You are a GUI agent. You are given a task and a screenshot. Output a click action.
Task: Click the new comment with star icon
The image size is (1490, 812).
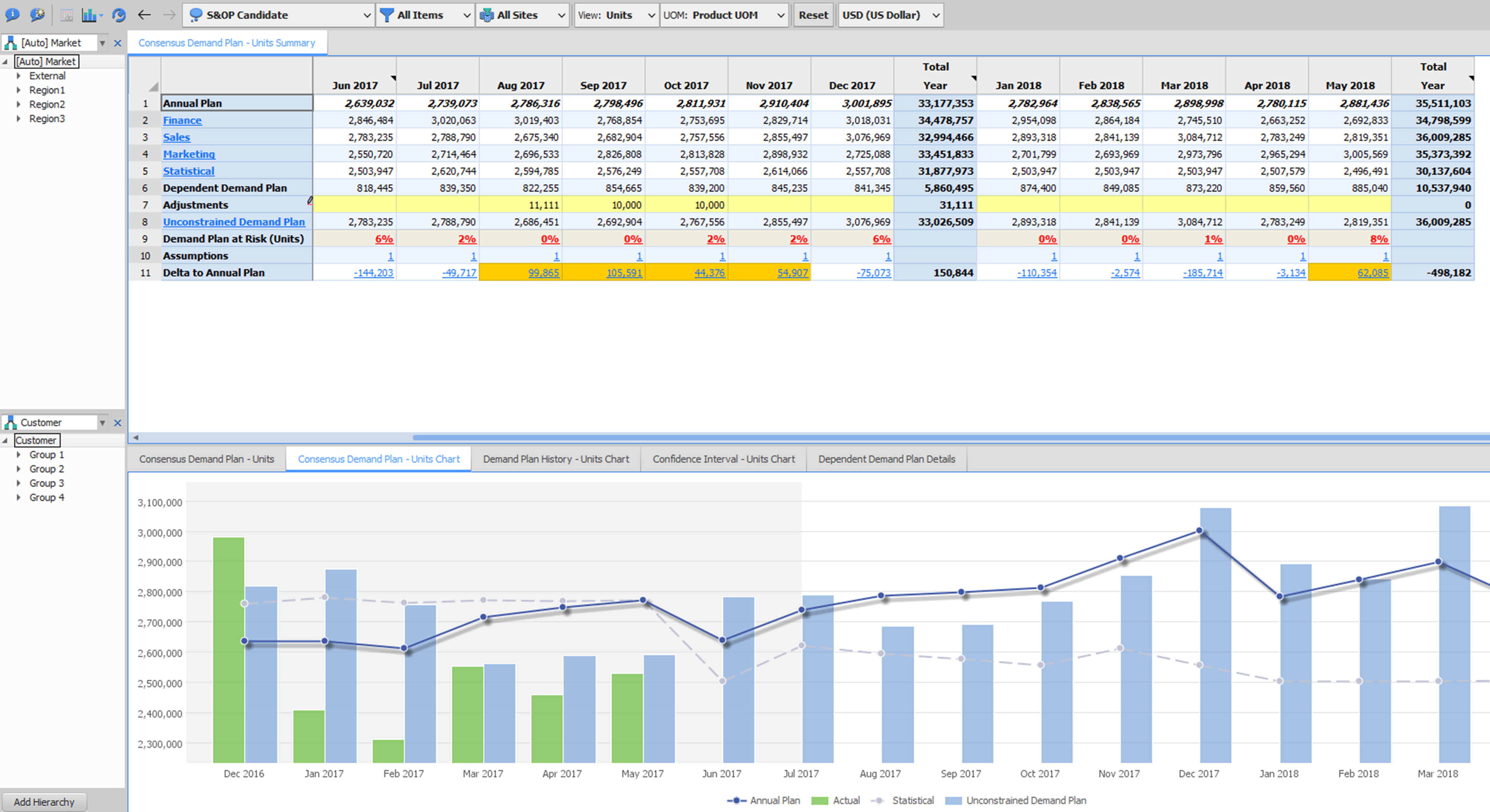[x=37, y=15]
